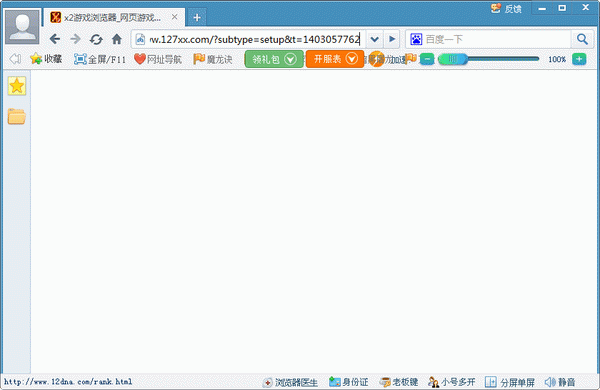Close the x2游戏浏览器 tab
The image size is (600, 390).
click(174, 17)
